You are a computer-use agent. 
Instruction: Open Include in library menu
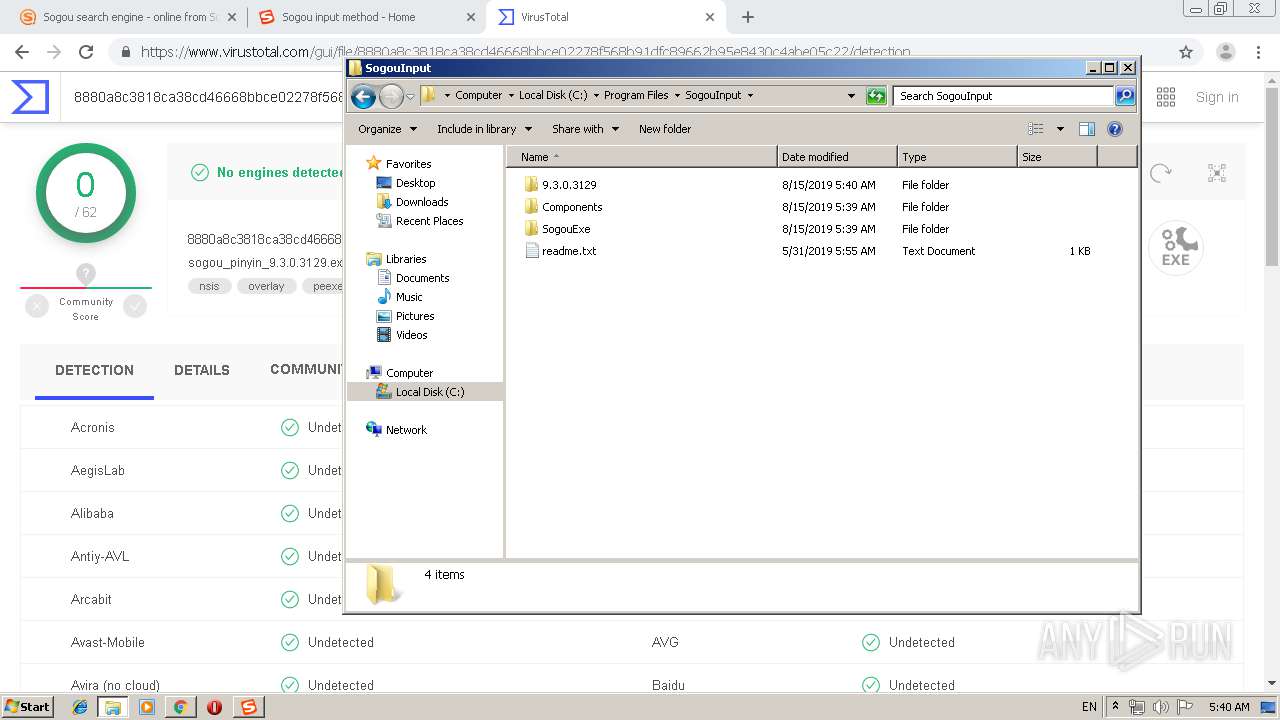tap(484, 129)
